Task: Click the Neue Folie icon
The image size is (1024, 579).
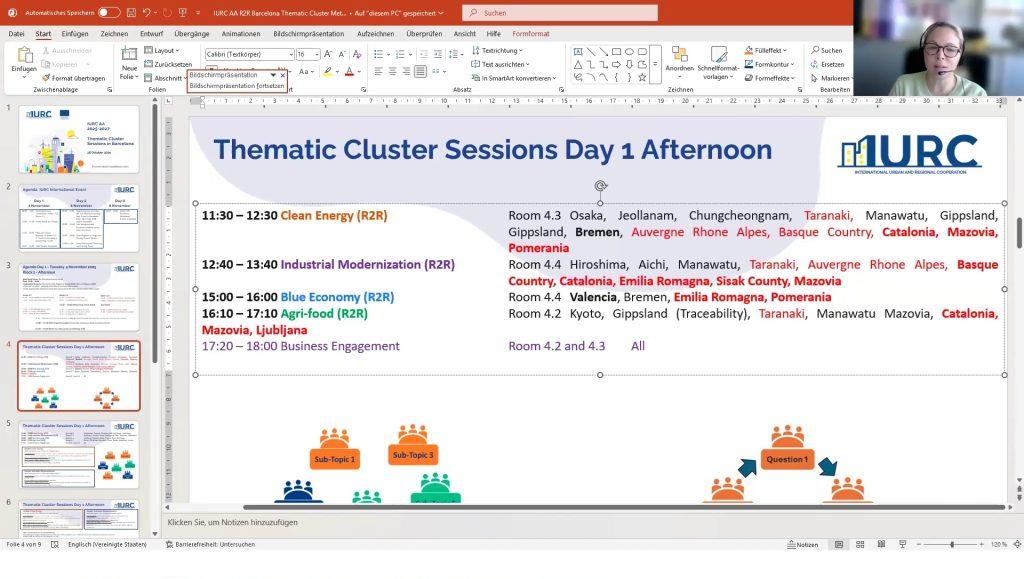Action: click(129, 60)
